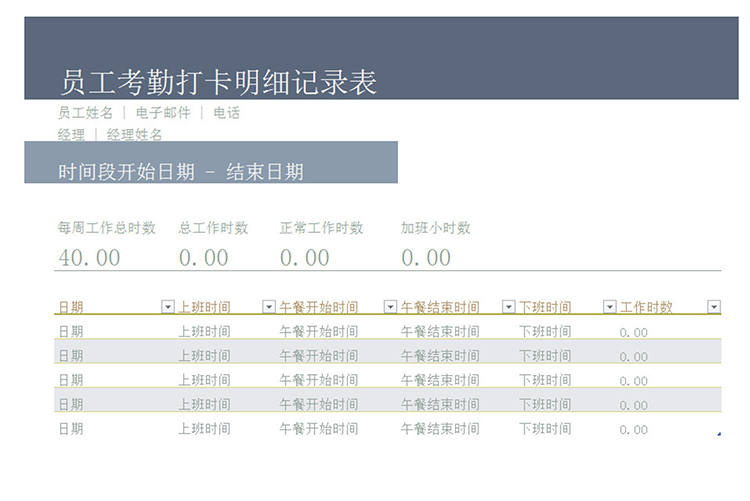Select the 0.00 value under 加班小时数
The width and height of the screenshot is (750, 501).
tap(426, 258)
